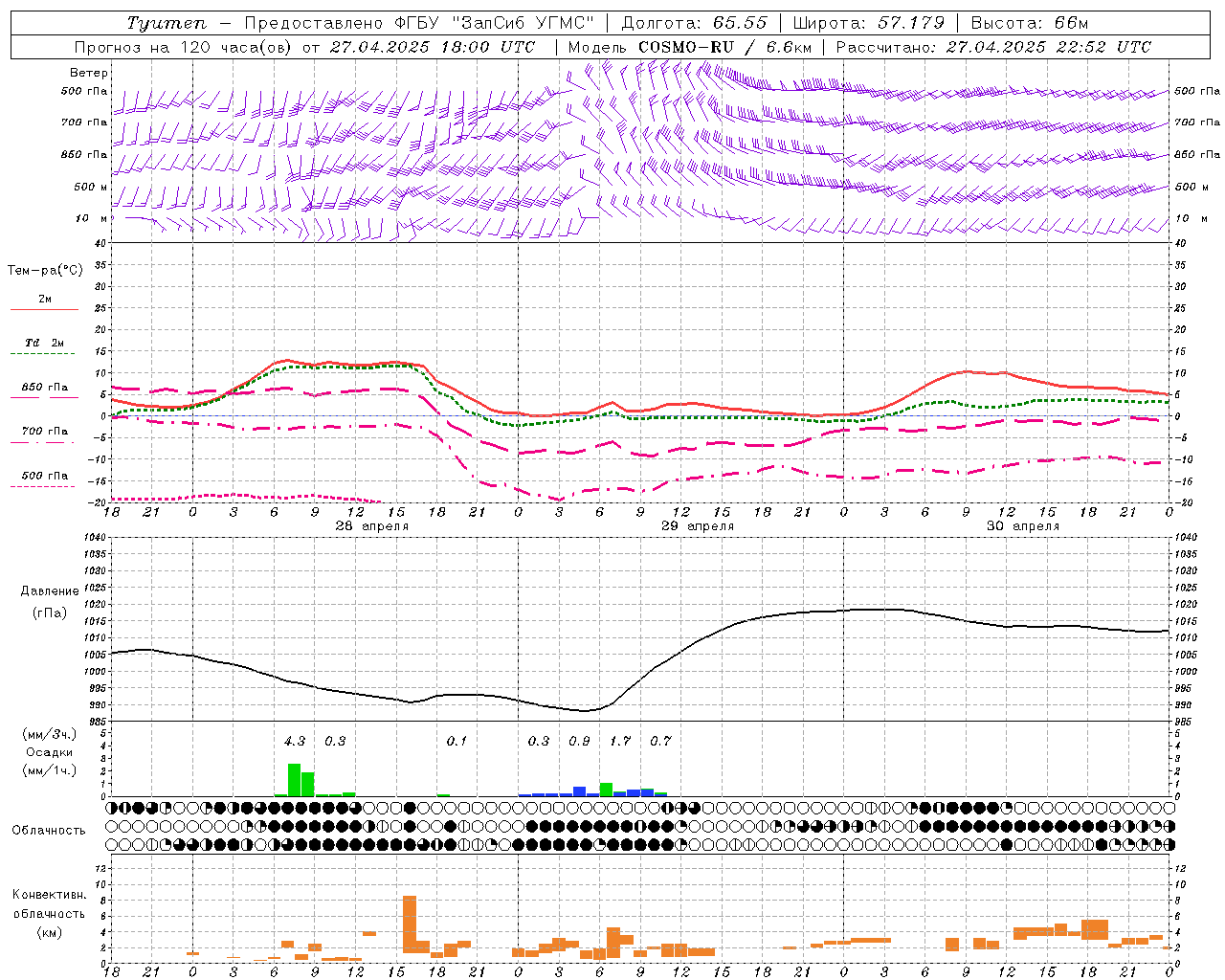Click the "700 гПа" label in temperature legend
This screenshot has width=1225, height=980.
tap(45, 432)
